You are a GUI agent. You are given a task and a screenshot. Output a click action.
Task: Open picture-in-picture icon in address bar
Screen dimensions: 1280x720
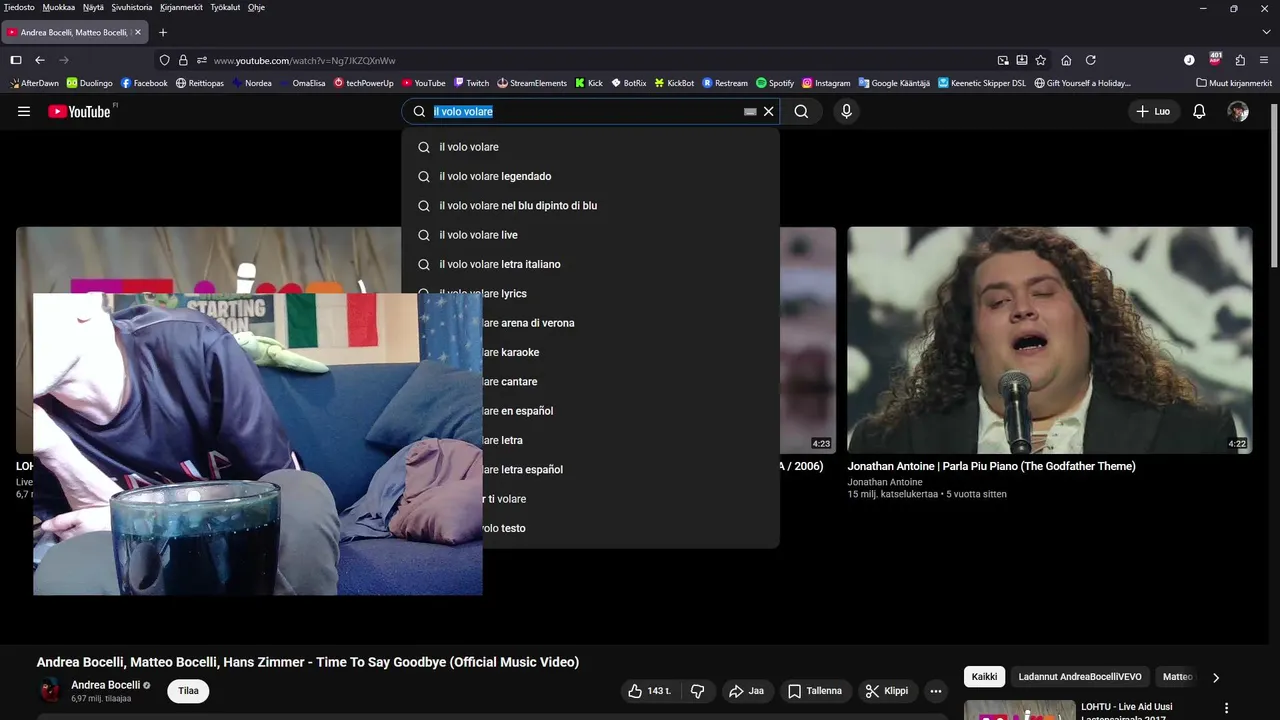pyautogui.click(x=1003, y=60)
